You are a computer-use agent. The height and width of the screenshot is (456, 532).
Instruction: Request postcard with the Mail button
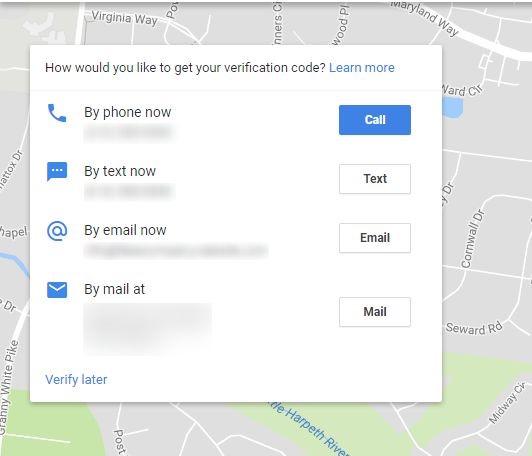[x=375, y=312]
